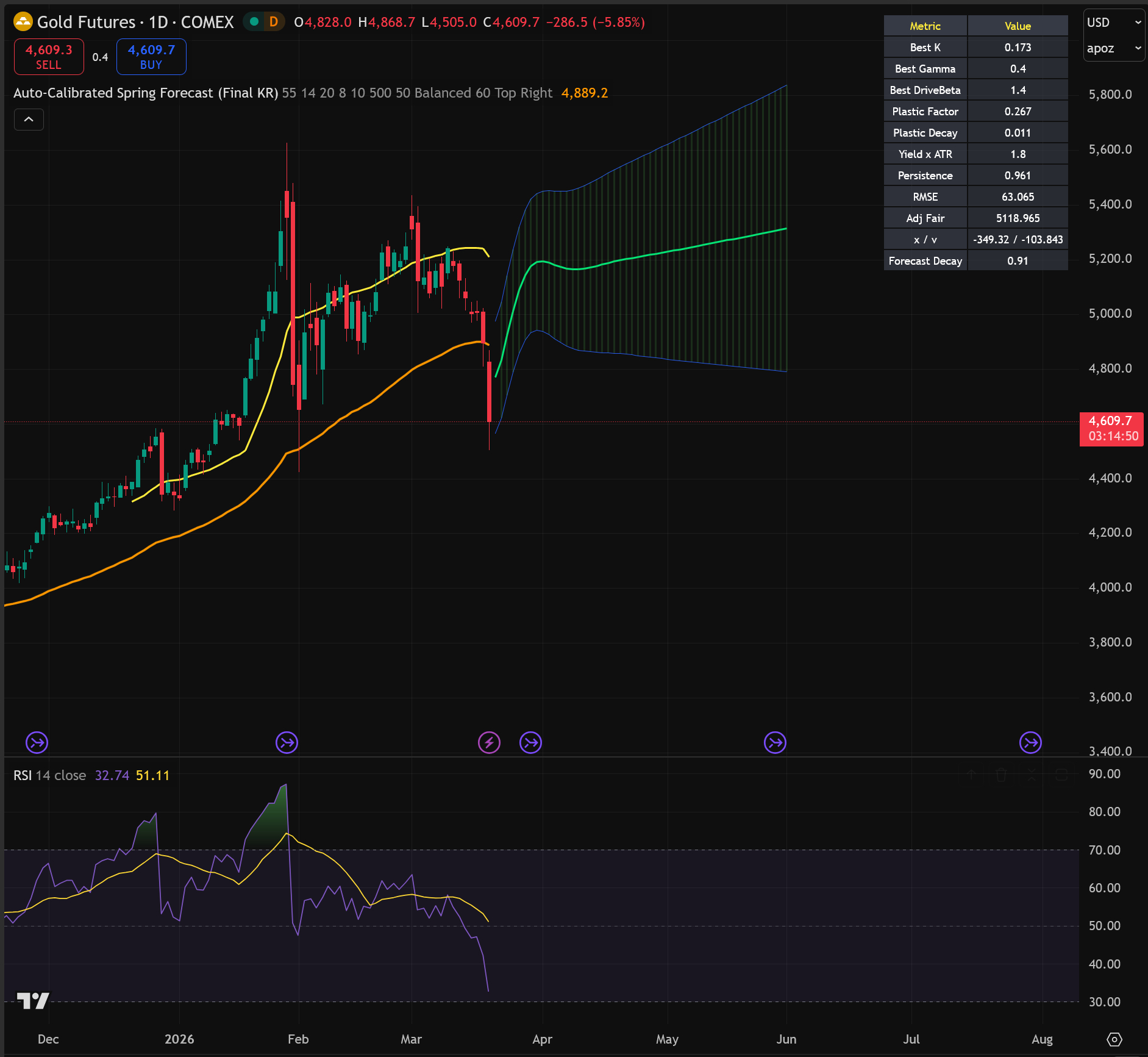Collapse the indicator legend chevron

tap(29, 120)
